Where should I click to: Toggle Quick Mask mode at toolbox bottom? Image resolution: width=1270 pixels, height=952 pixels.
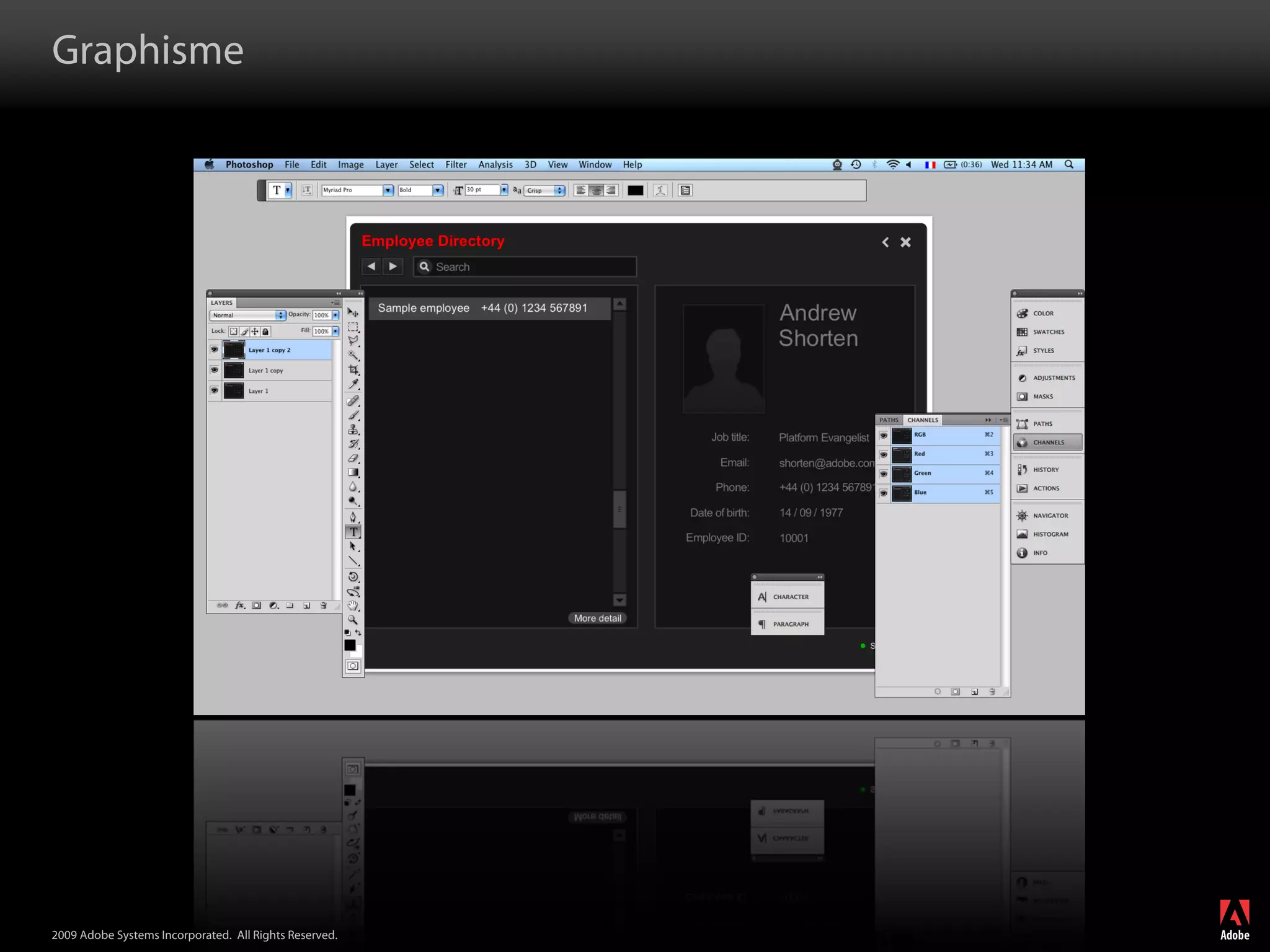[353, 666]
